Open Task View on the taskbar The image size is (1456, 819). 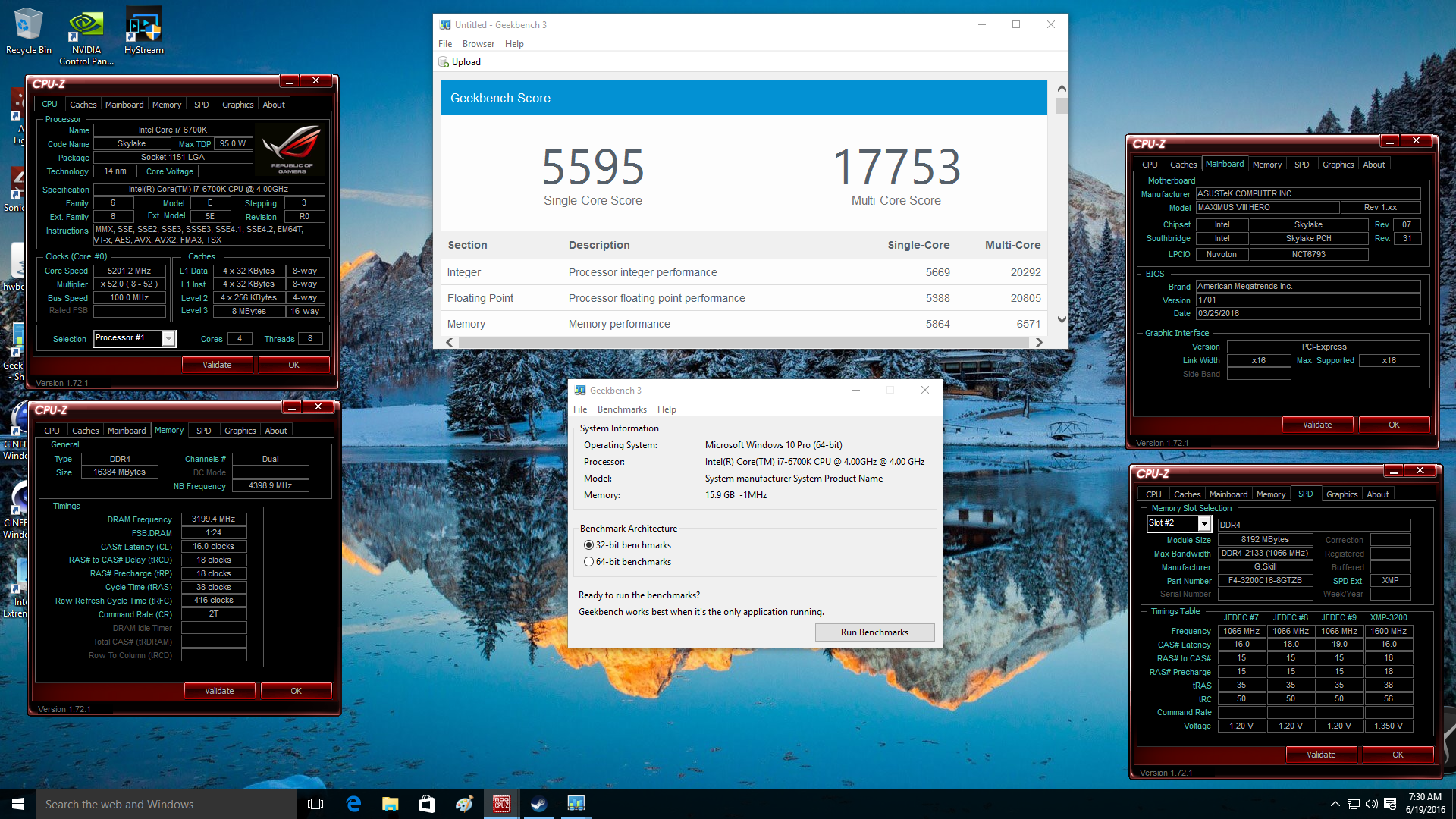pos(315,804)
